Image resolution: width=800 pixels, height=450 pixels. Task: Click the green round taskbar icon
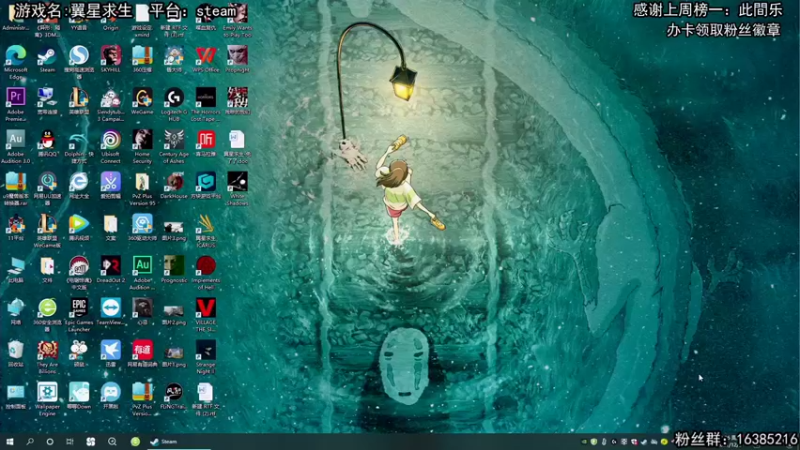click(135, 442)
